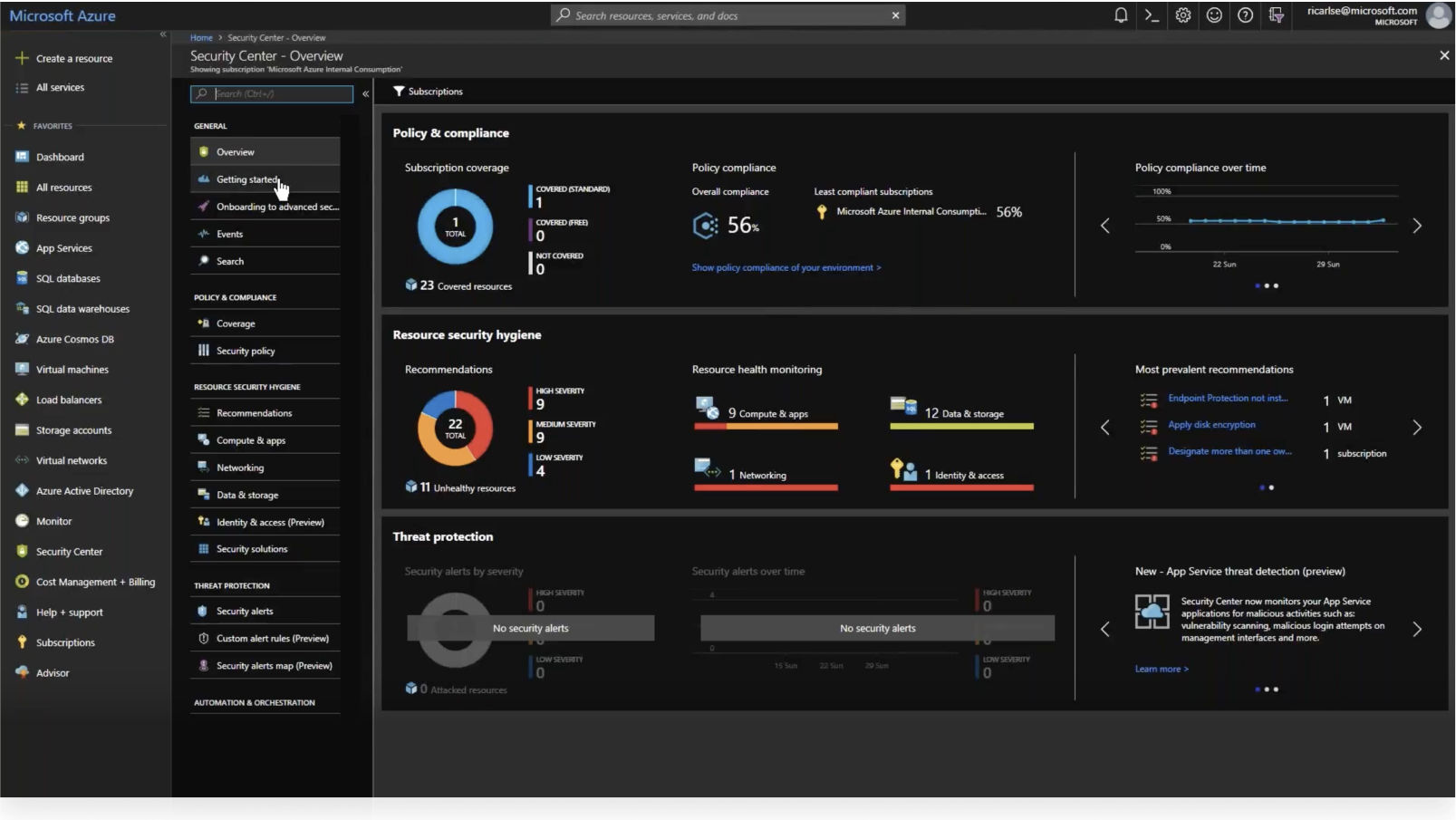
Task: Open Apply disk encryption recommendation
Action: [x=1211, y=425]
